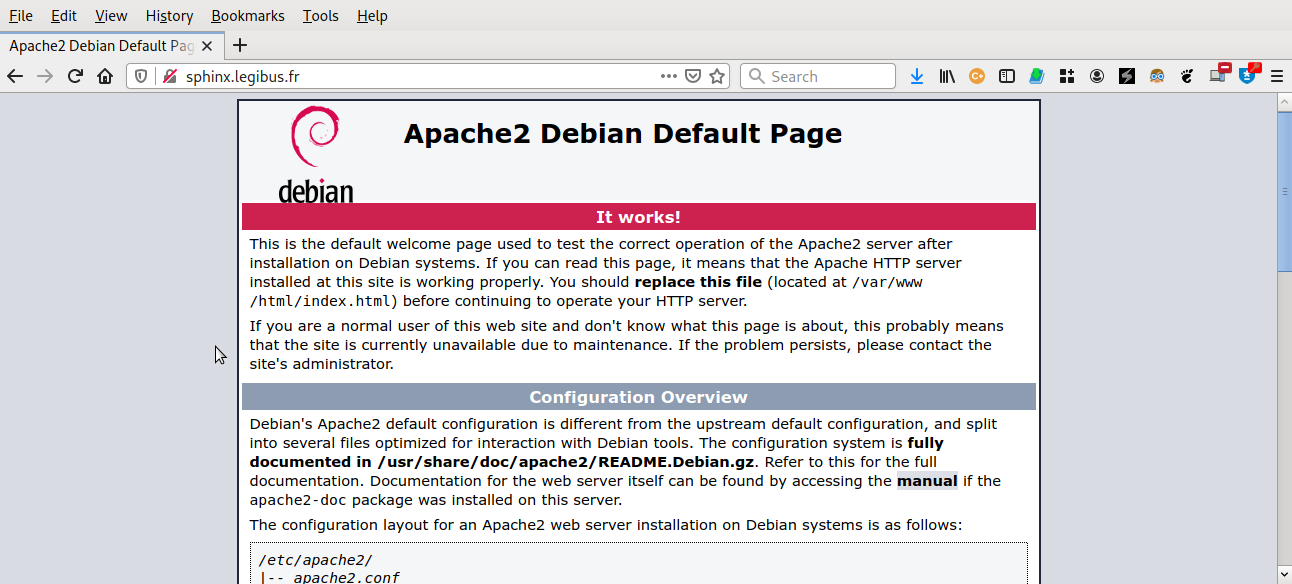
Task: Follow the manual link in documentation text
Action: pos(927,481)
